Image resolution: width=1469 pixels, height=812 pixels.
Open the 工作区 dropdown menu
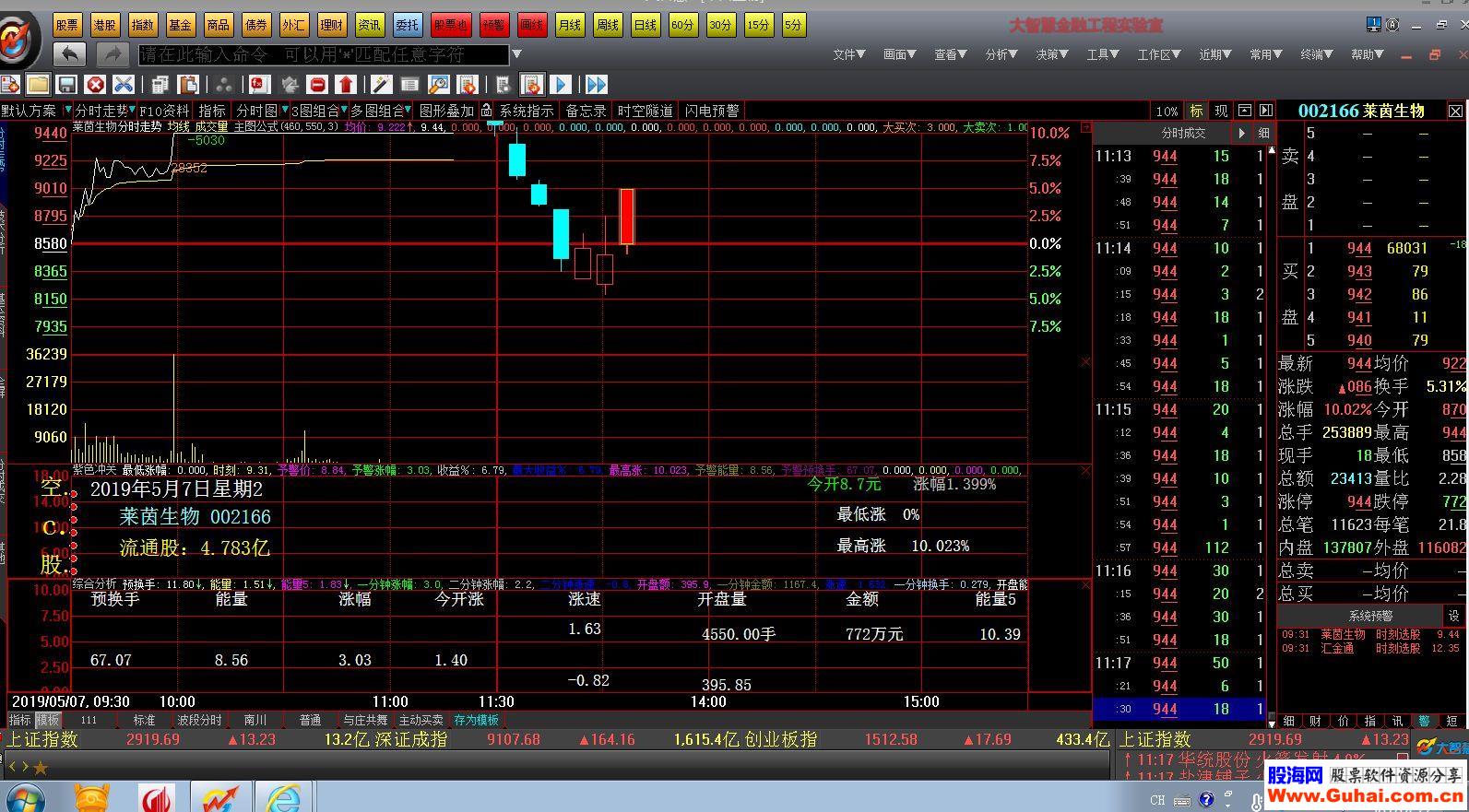(x=1159, y=54)
